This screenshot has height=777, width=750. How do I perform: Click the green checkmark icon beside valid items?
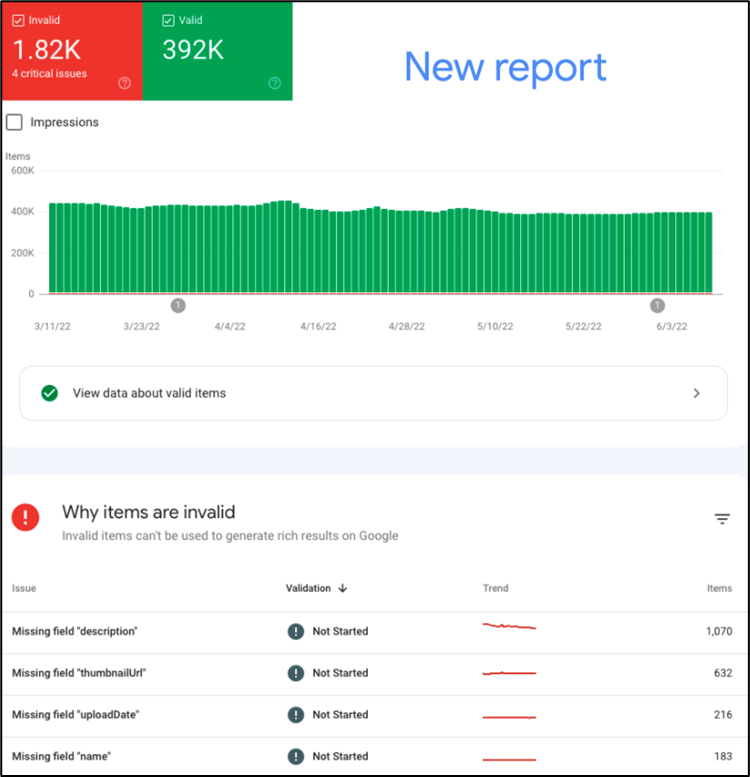(50, 393)
